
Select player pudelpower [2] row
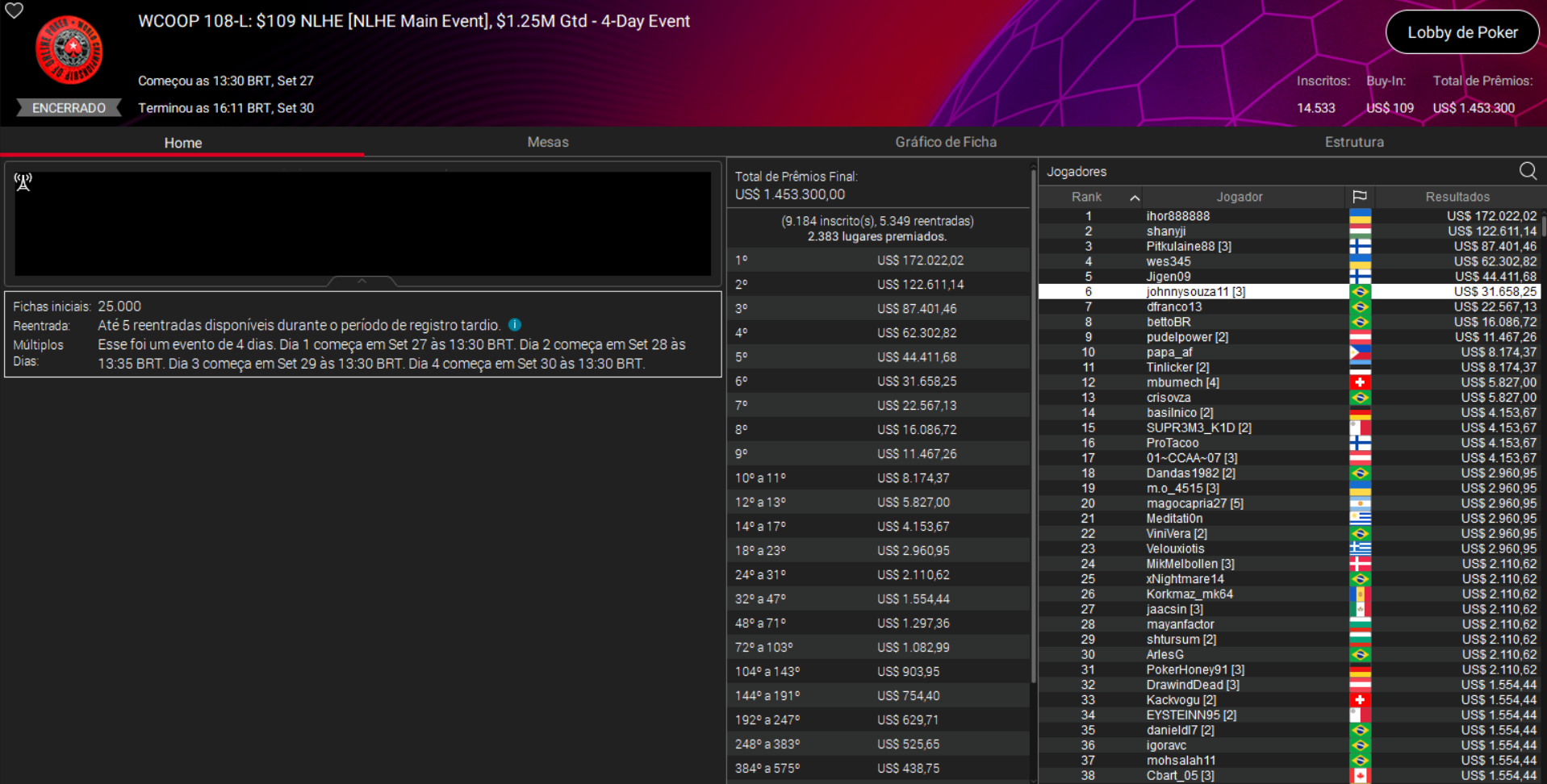tap(1289, 337)
